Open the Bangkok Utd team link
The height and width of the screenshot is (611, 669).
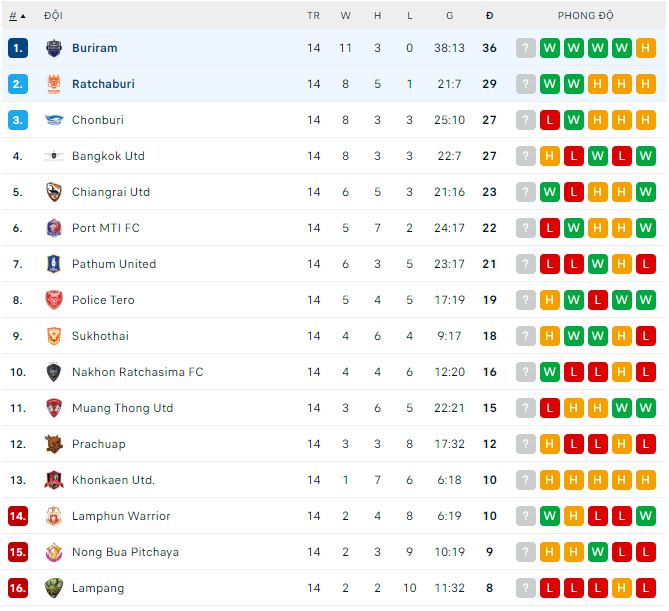[108, 156]
